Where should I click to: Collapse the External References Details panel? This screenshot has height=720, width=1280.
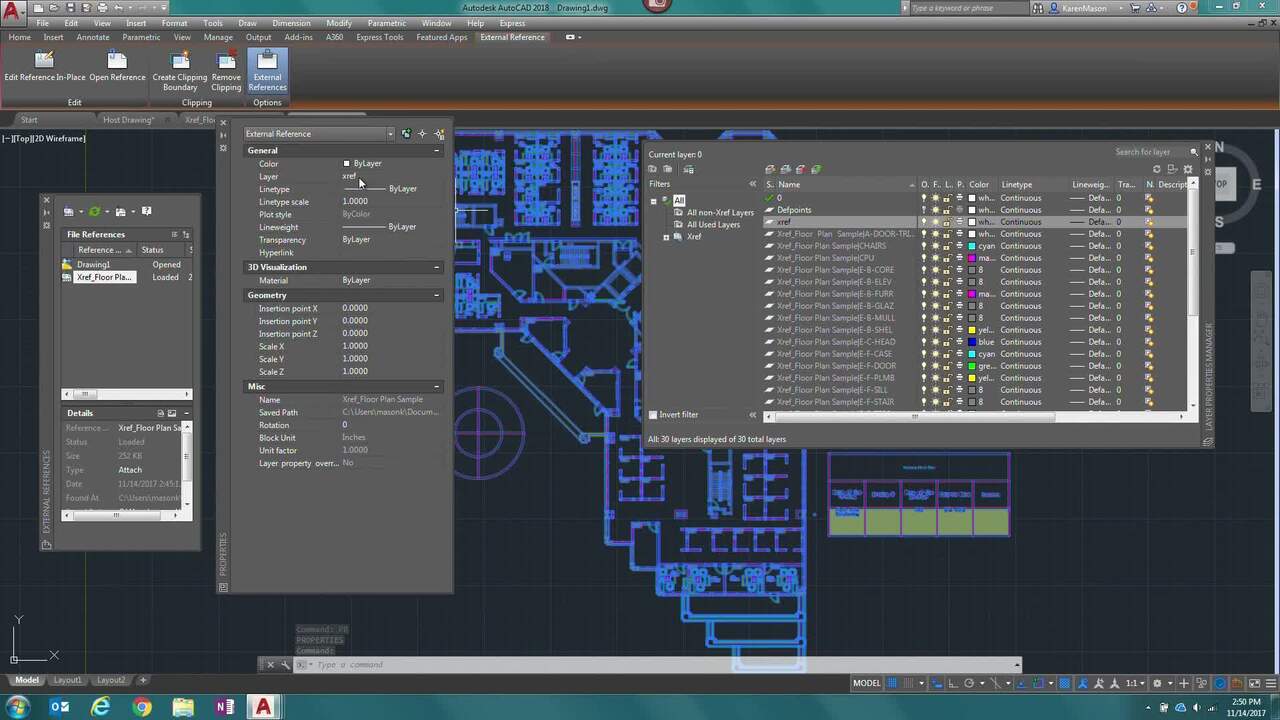(186, 413)
